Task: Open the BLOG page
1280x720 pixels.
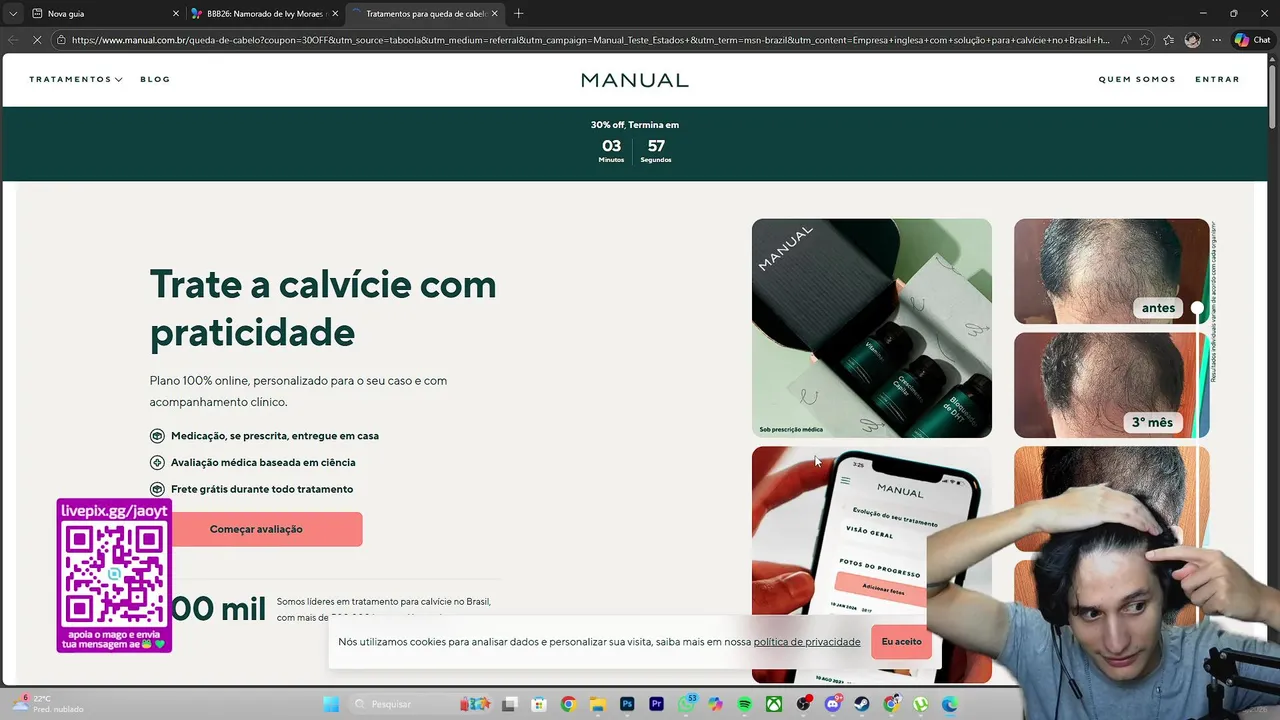Action: pos(155,79)
